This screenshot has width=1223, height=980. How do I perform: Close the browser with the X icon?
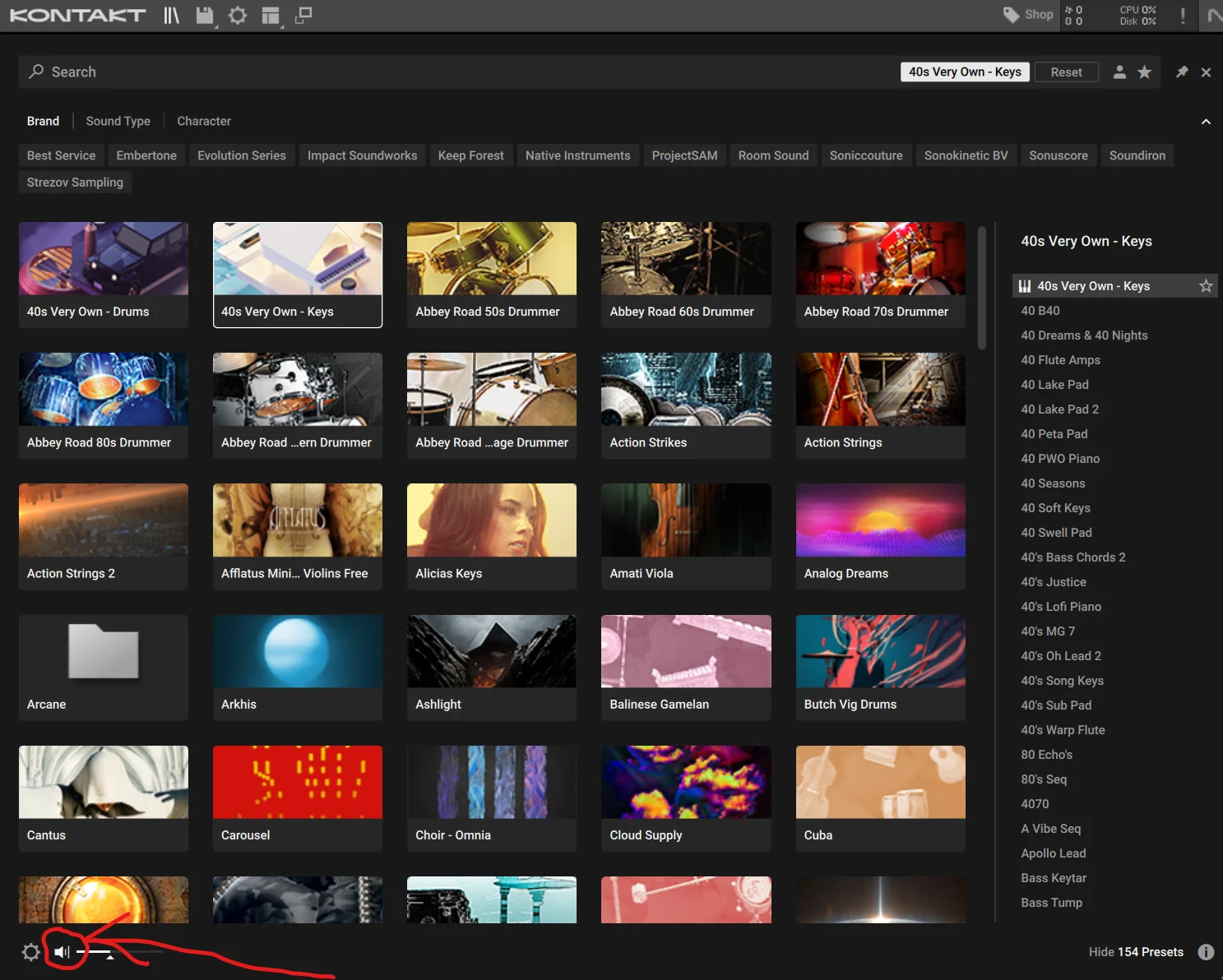1206,72
